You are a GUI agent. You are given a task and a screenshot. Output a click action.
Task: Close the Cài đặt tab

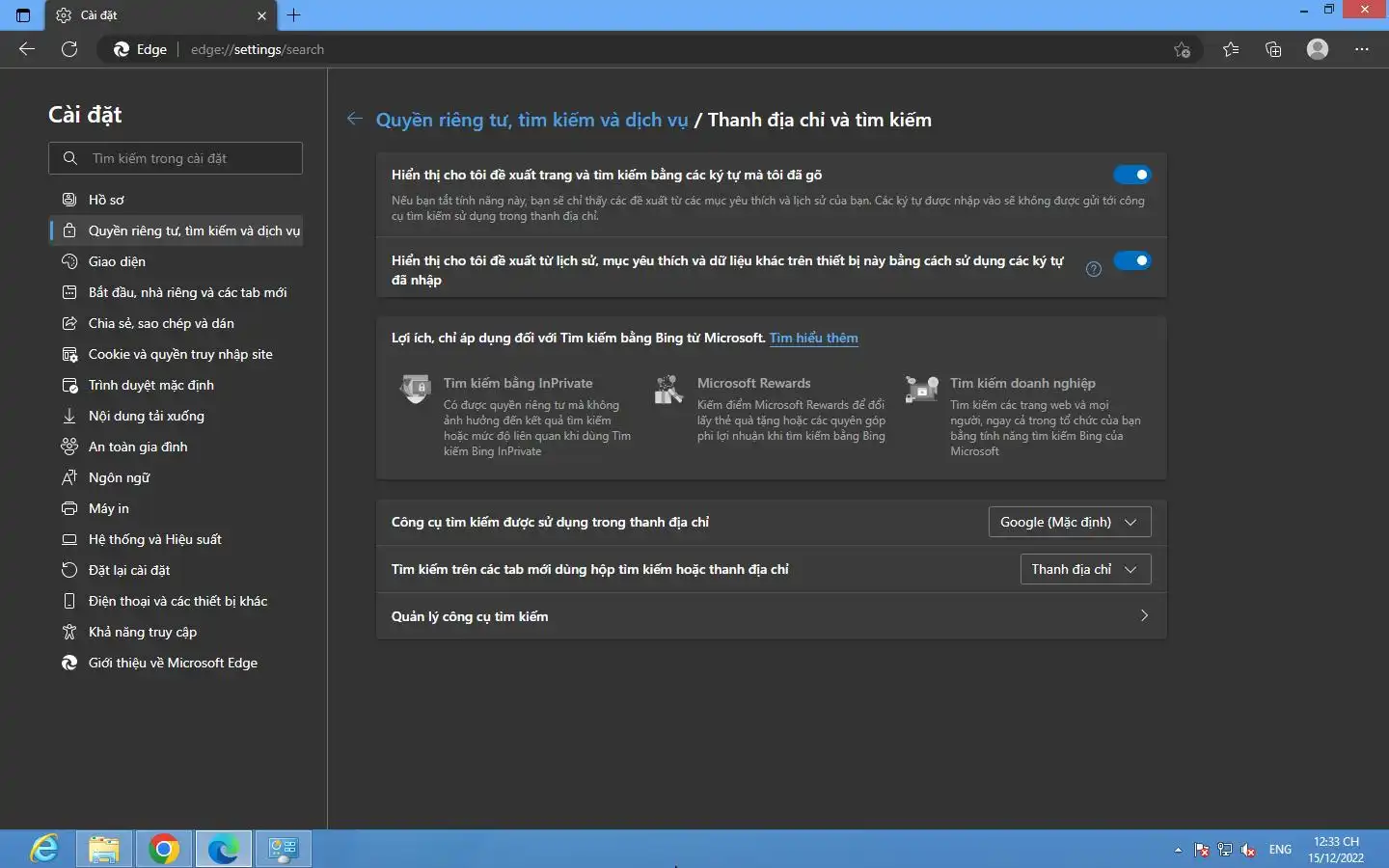click(261, 15)
